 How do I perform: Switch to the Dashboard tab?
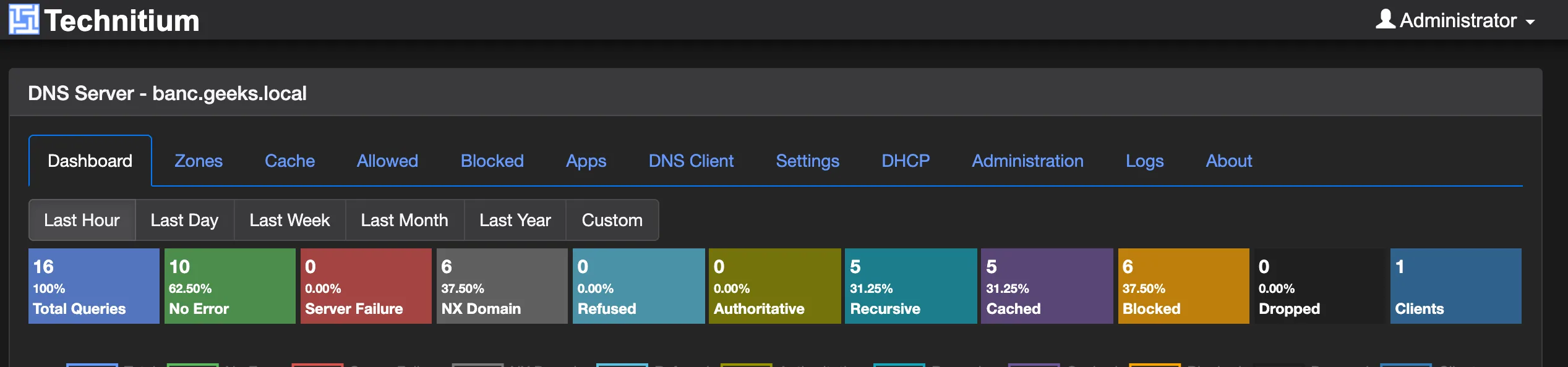(90, 161)
